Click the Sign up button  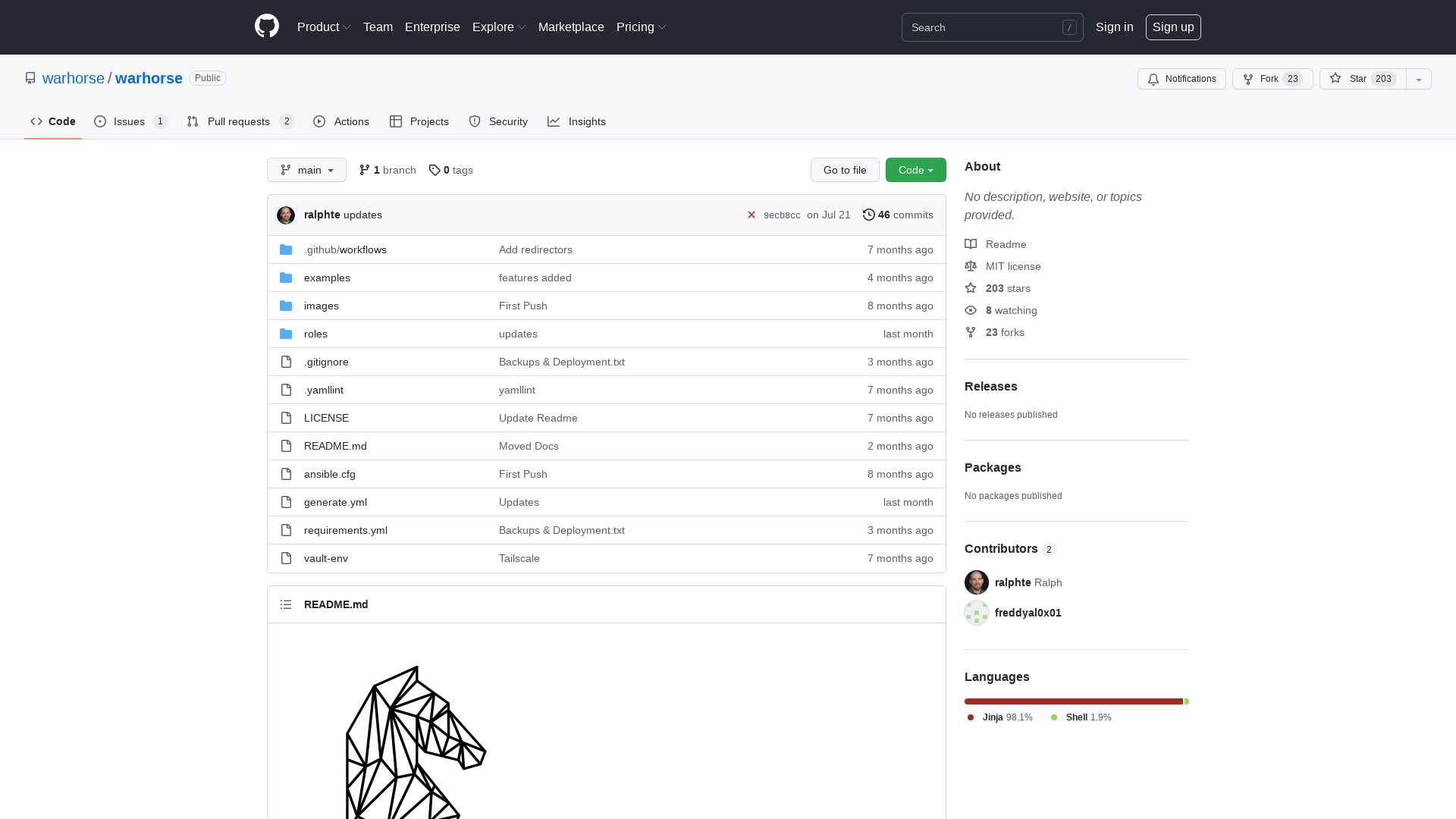[x=1173, y=27]
